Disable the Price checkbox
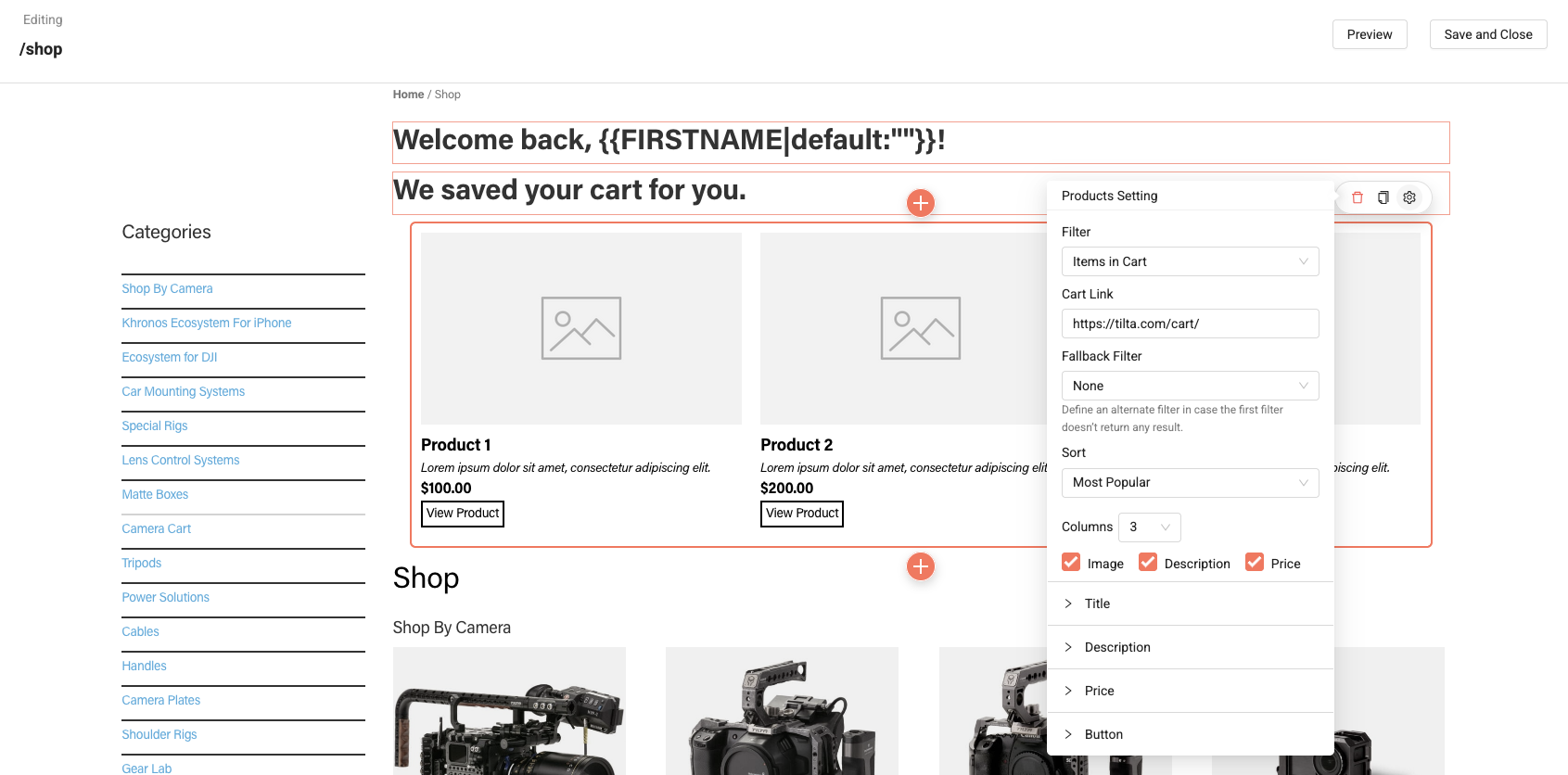 pyautogui.click(x=1255, y=563)
